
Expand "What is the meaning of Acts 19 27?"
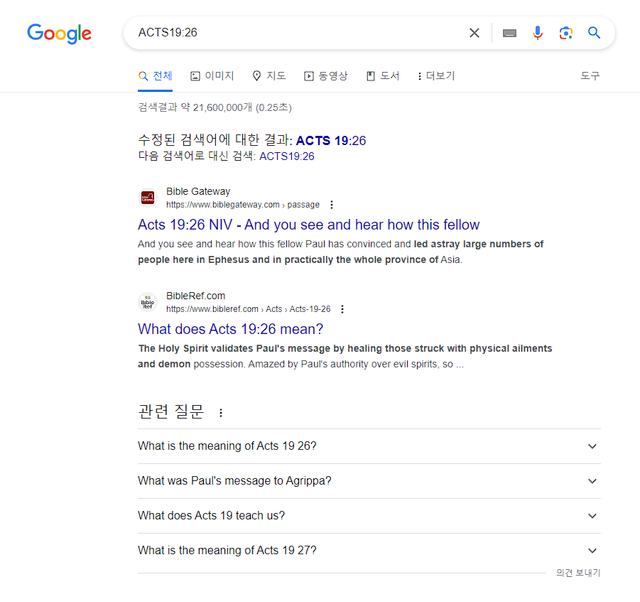point(592,551)
